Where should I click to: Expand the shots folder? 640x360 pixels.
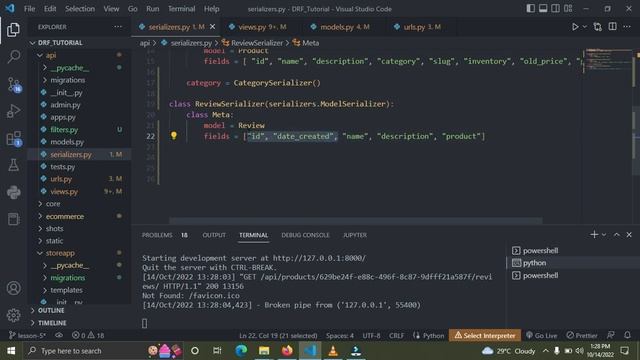point(80,229)
